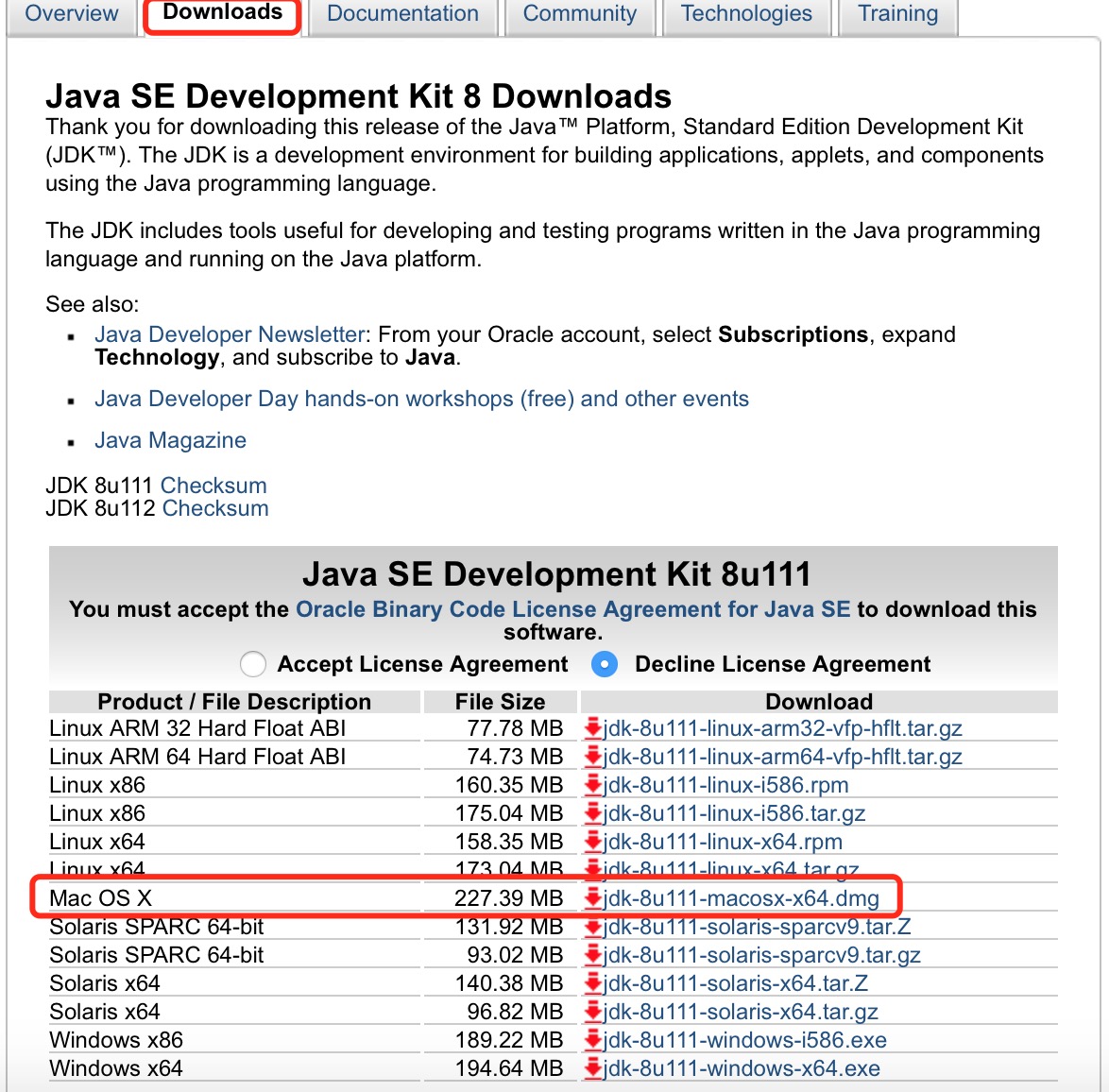This screenshot has height=1092, width=1109.
Task: Download jdk-8u111-linux-arm32-vfp-hflt.tar.gz link
Action: point(783,727)
